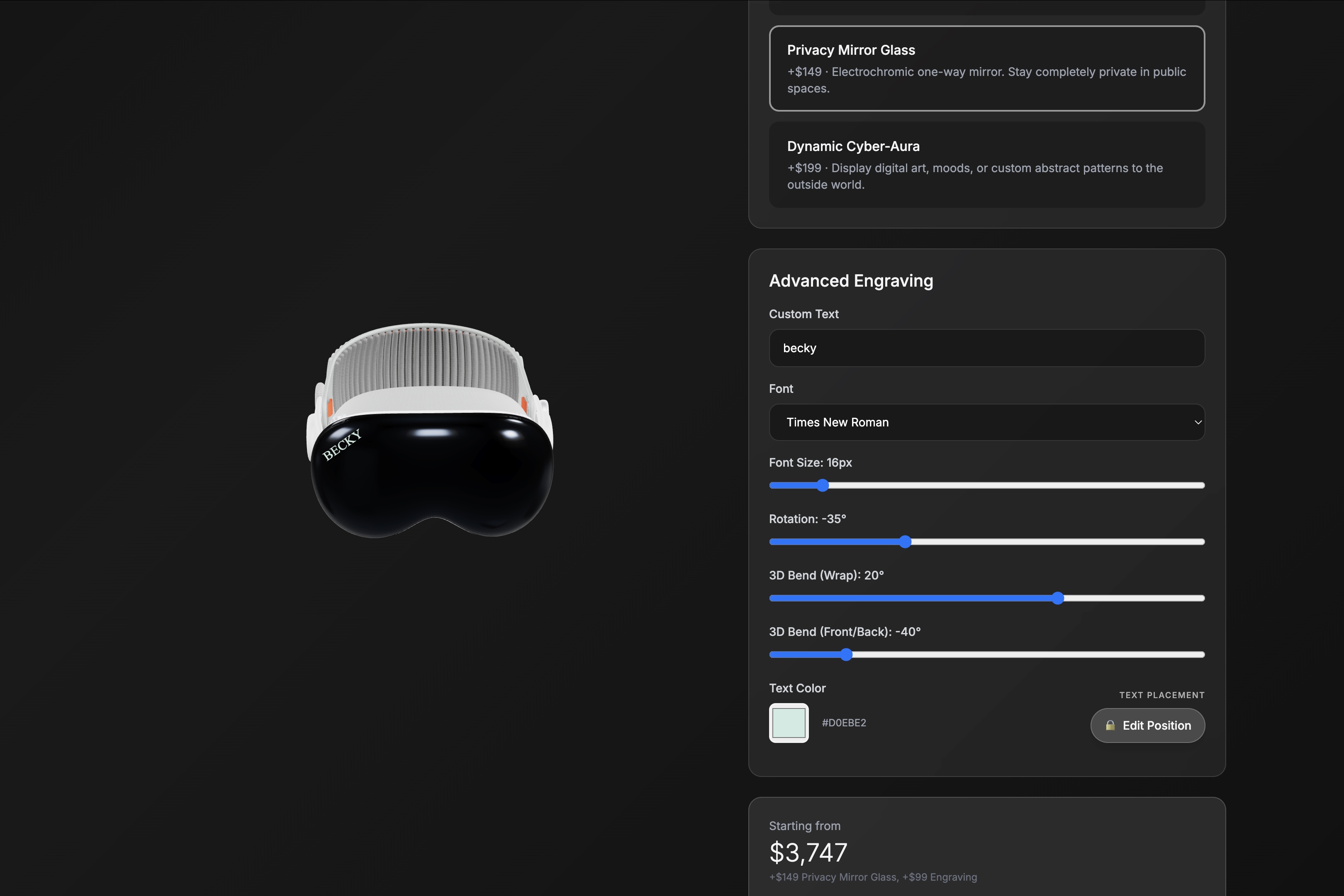
Task: Click the BECKY engraving on the headset
Action: pyautogui.click(x=342, y=445)
